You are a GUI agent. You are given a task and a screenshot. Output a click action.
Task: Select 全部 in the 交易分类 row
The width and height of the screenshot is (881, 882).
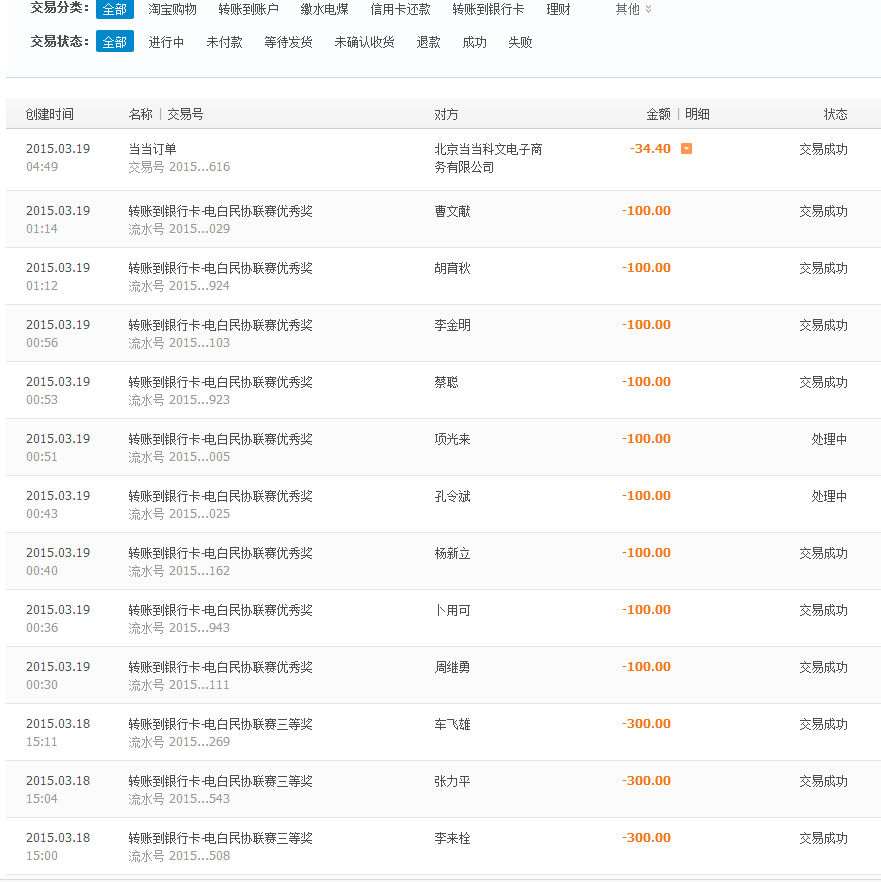click(115, 9)
